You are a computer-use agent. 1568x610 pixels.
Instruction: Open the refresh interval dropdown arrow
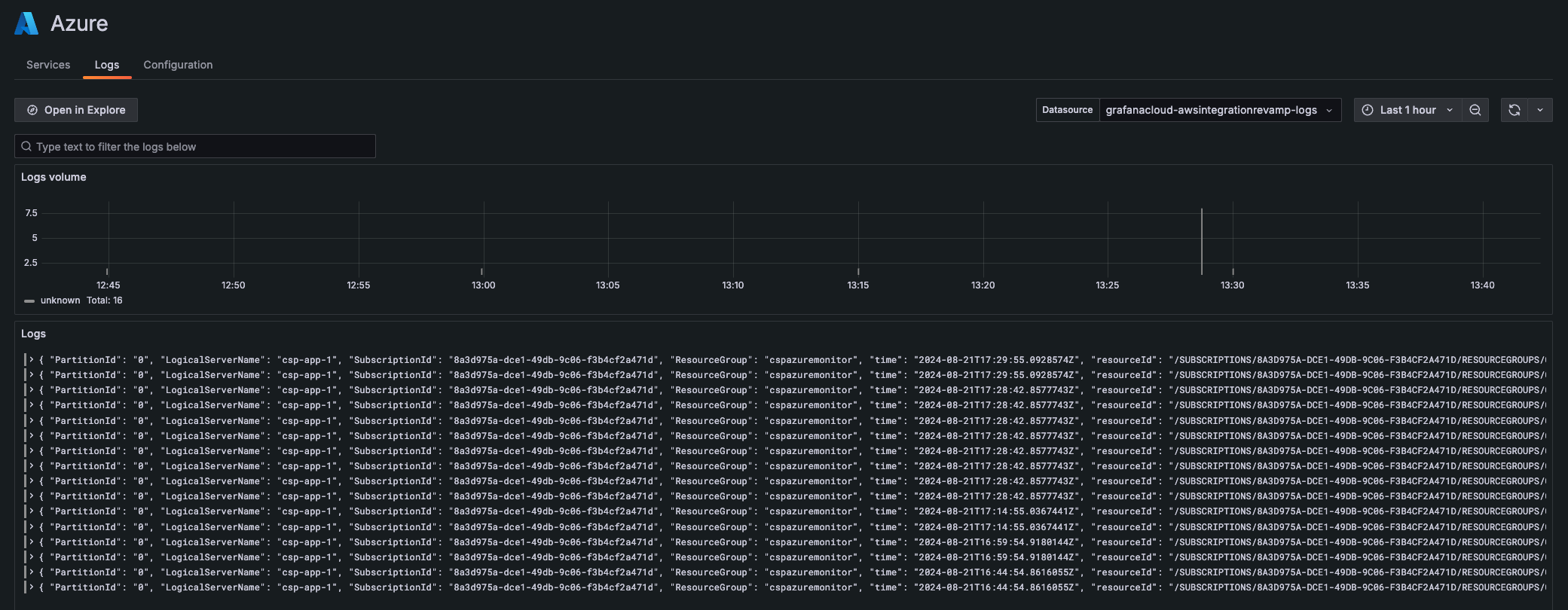1539,110
